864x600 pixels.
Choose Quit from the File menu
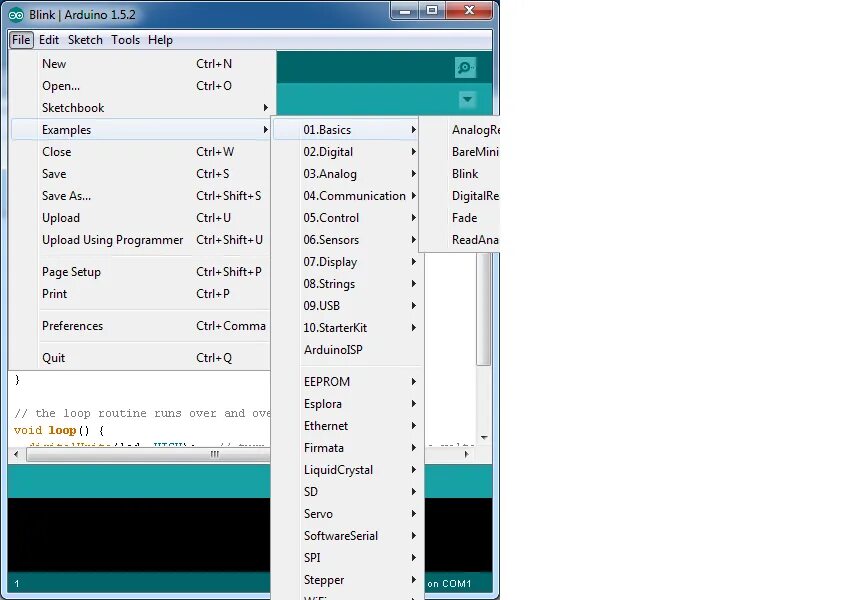coord(141,358)
